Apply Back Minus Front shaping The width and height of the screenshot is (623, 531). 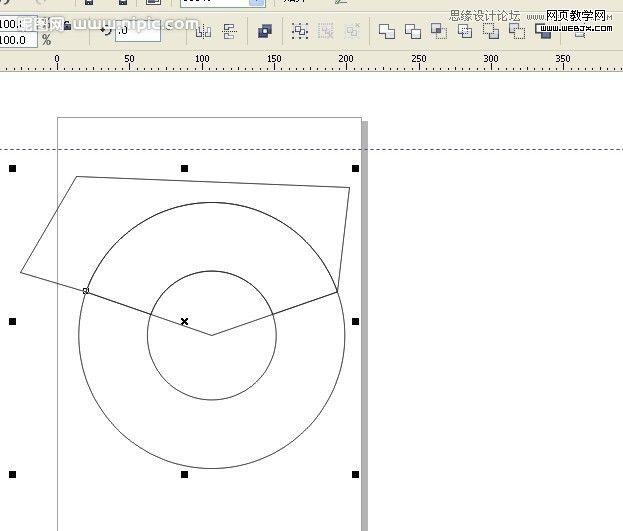click(517, 31)
